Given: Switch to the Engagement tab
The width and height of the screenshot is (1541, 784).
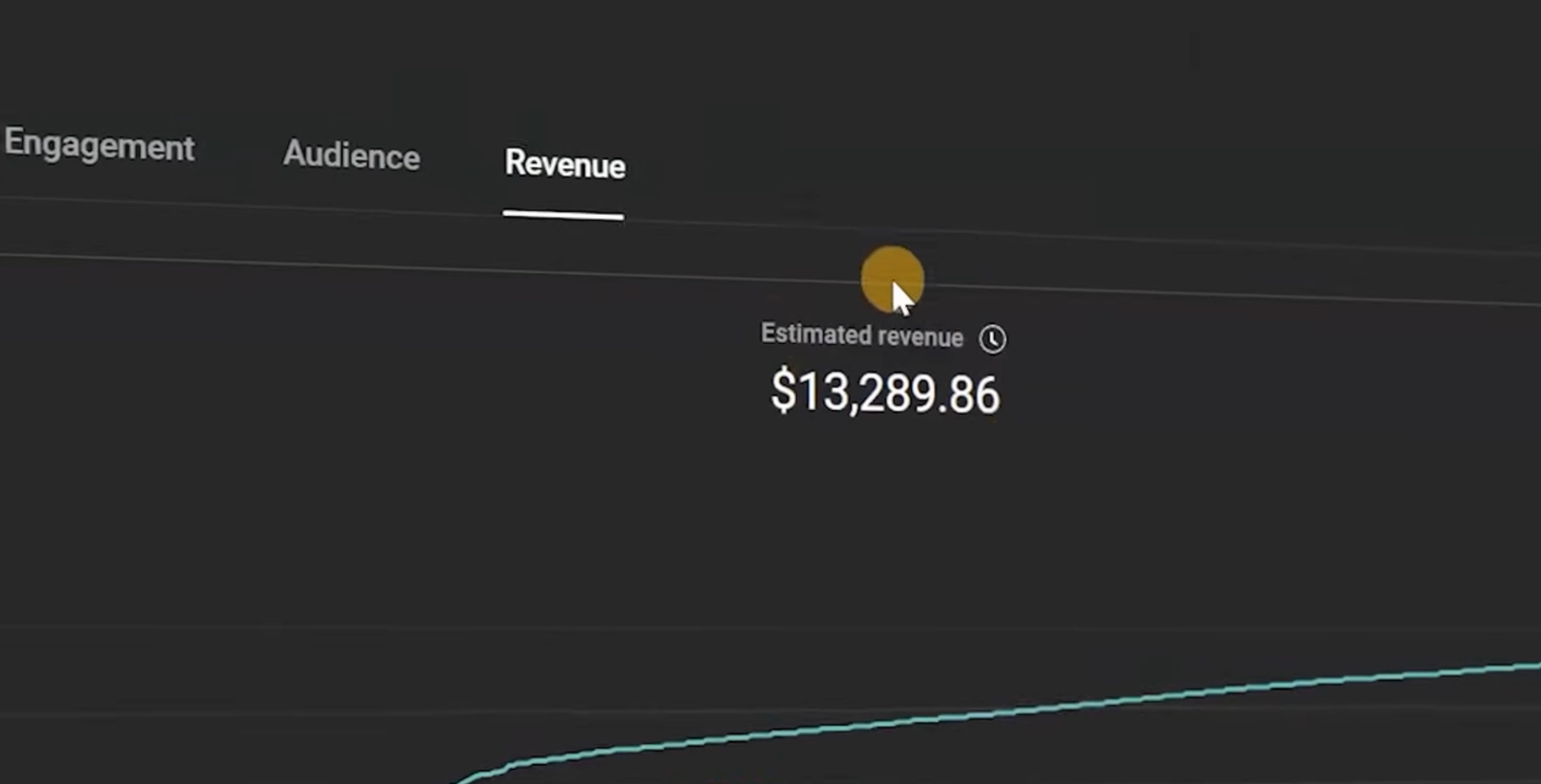Looking at the screenshot, I should pos(99,144).
